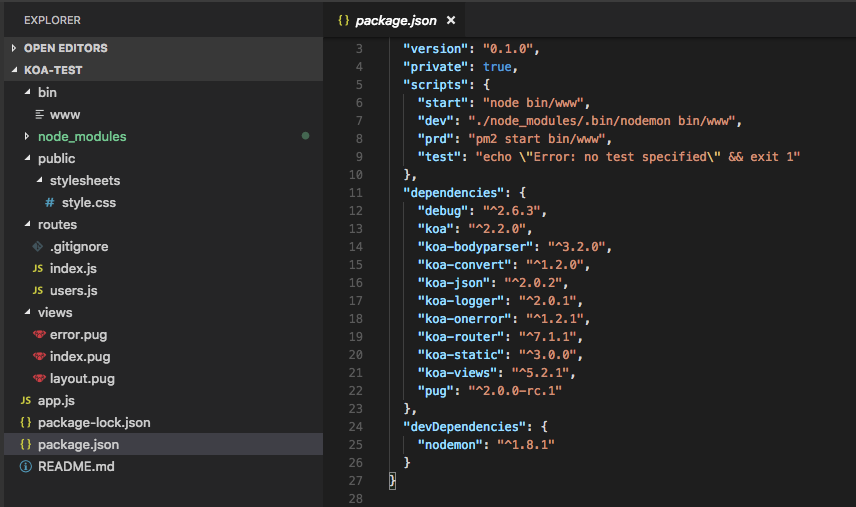This screenshot has height=507, width=856.
Task: Open app.js file
Action: (56, 401)
